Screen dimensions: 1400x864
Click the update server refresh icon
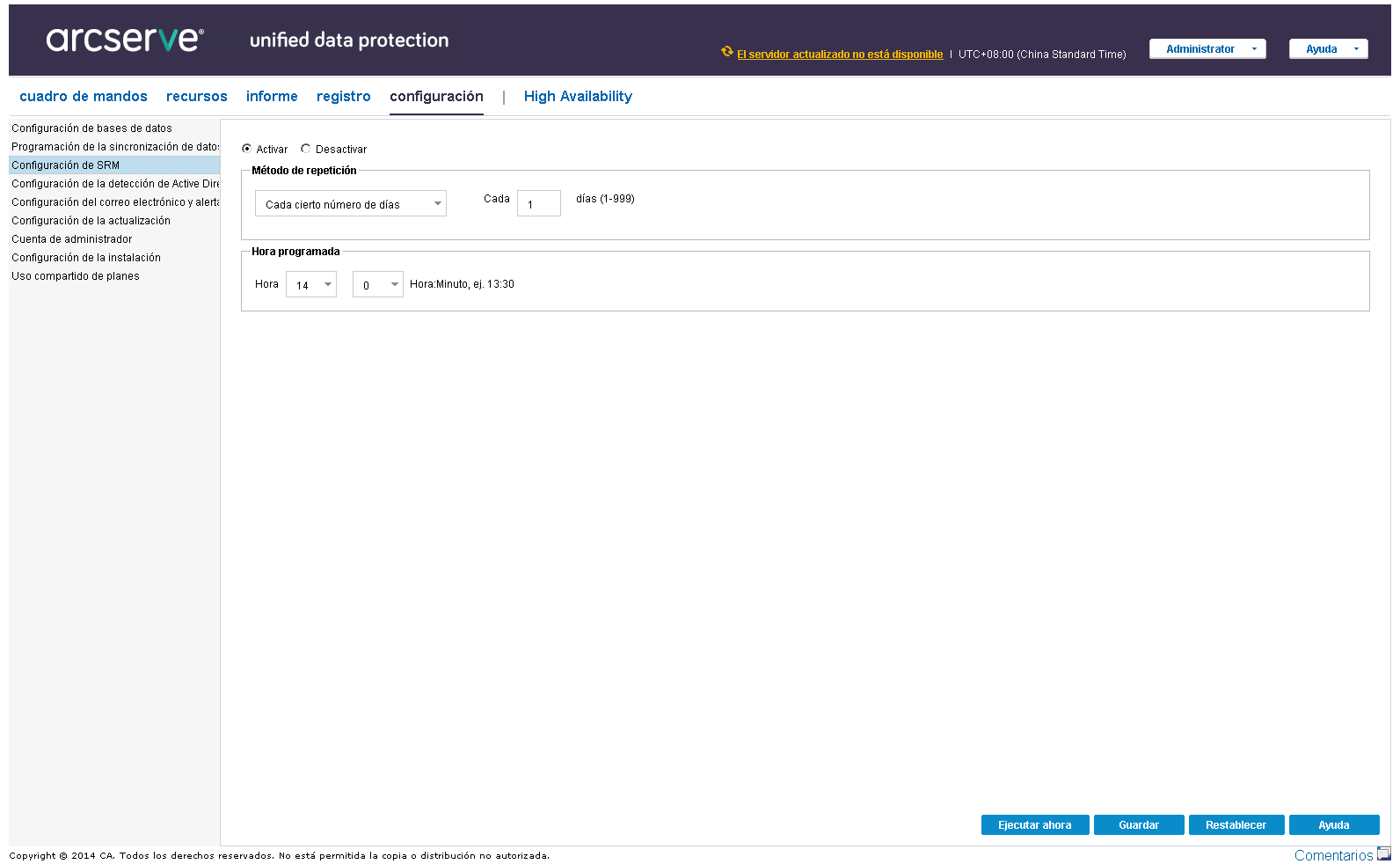pyautogui.click(x=727, y=52)
